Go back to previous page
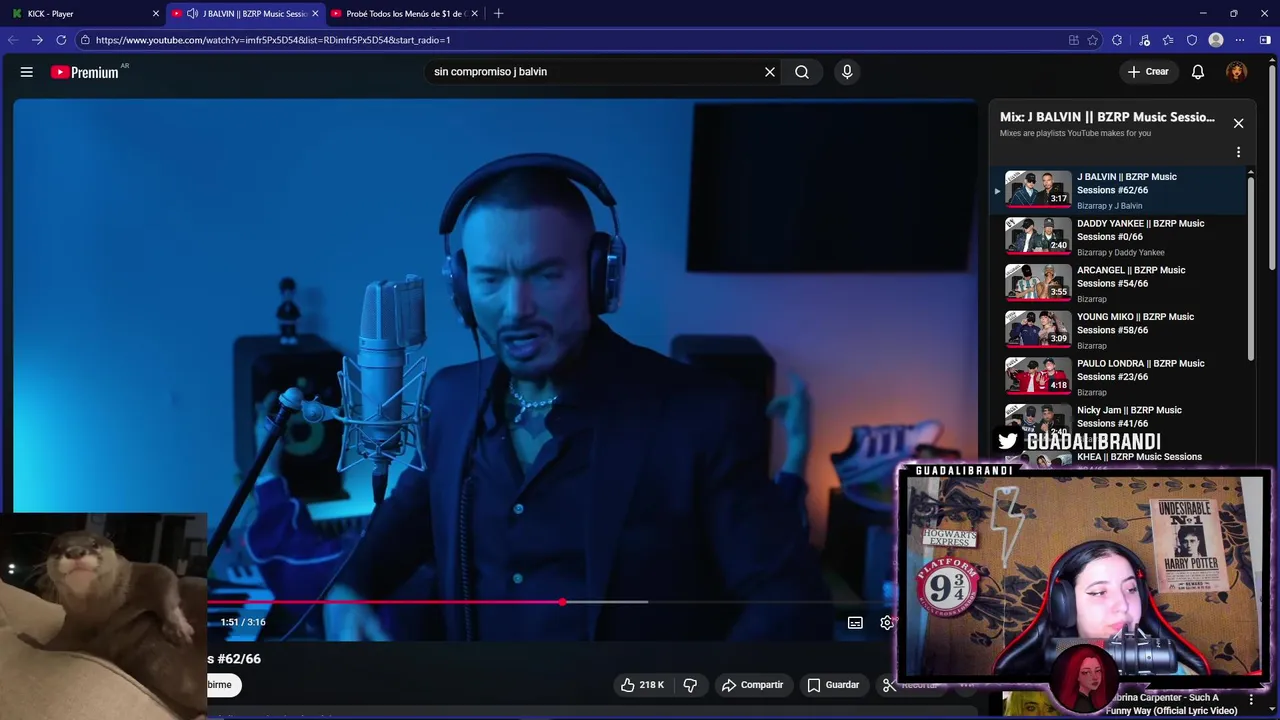Image resolution: width=1280 pixels, height=720 pixels. (12, 40)
